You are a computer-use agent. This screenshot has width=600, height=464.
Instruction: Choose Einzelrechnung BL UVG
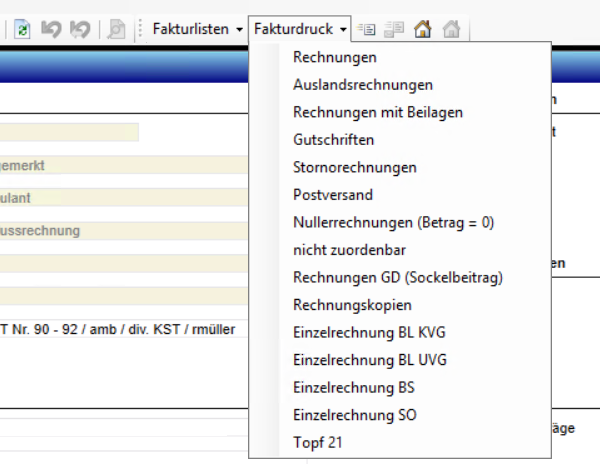click(x=400, y=360)
